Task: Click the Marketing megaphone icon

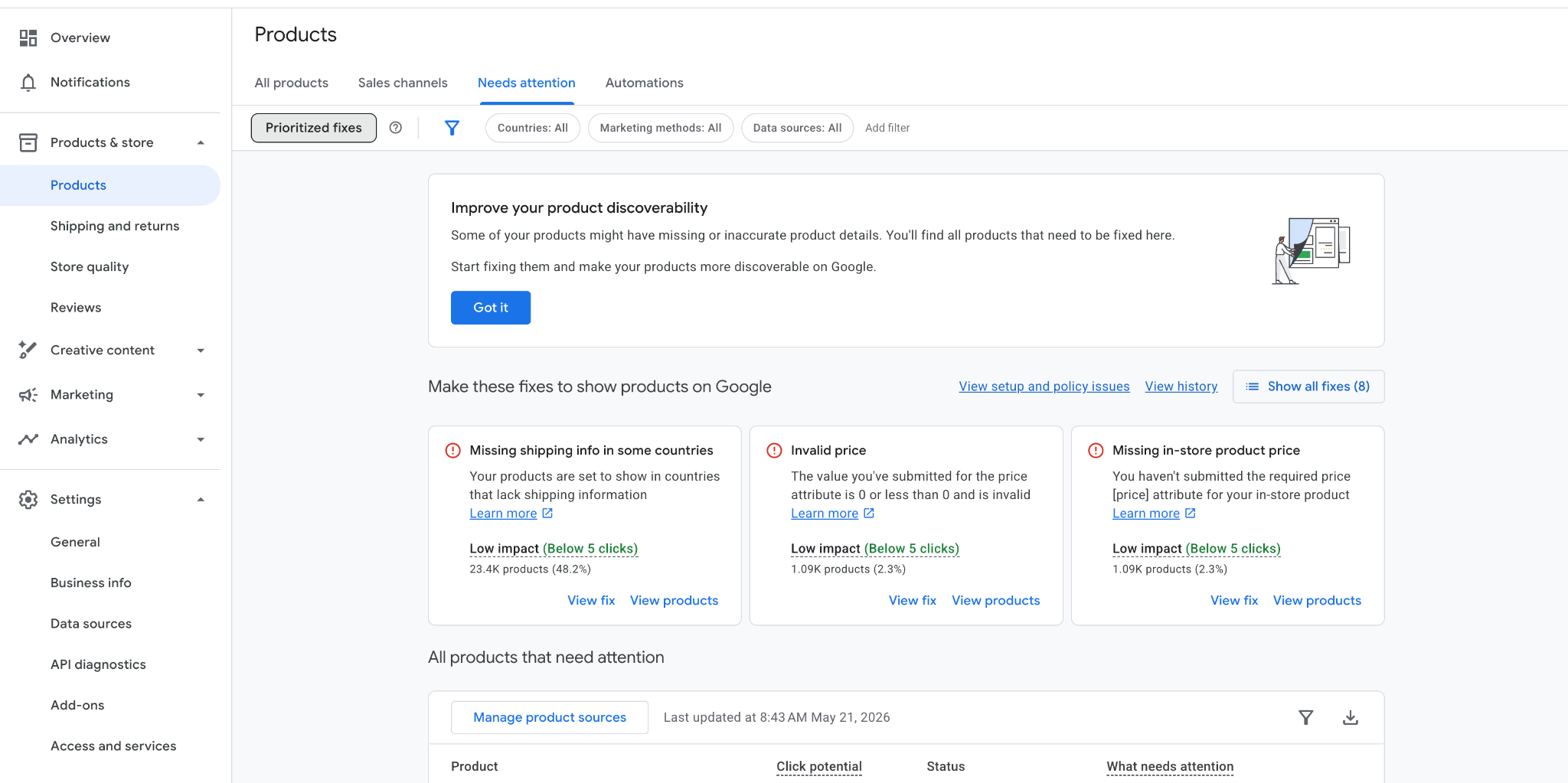Action: pos(28,395)
